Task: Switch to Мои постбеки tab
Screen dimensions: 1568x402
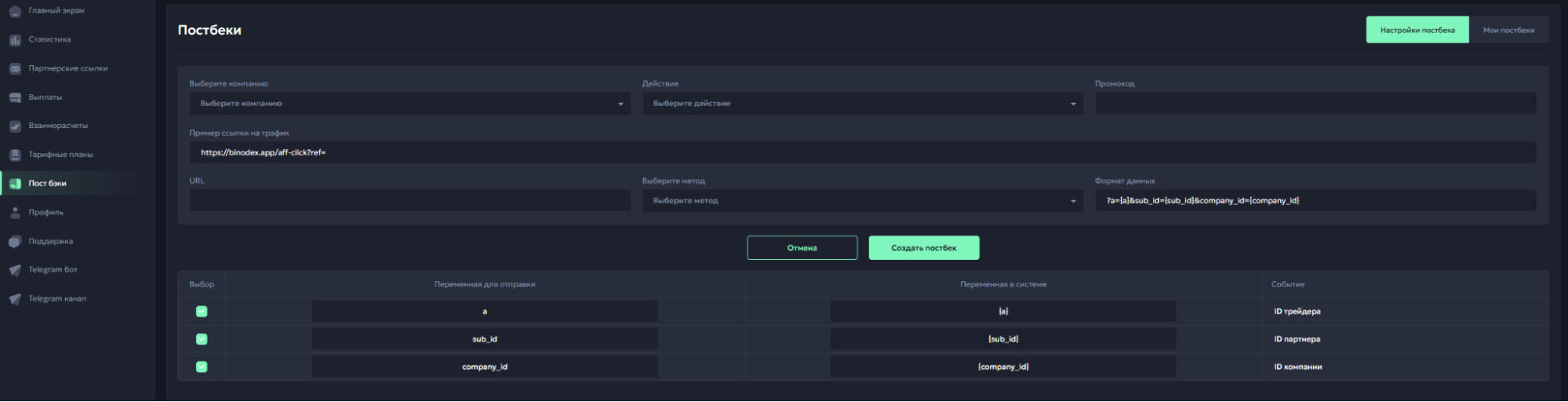Action: pyautogui.click(x=1508, y=31)
